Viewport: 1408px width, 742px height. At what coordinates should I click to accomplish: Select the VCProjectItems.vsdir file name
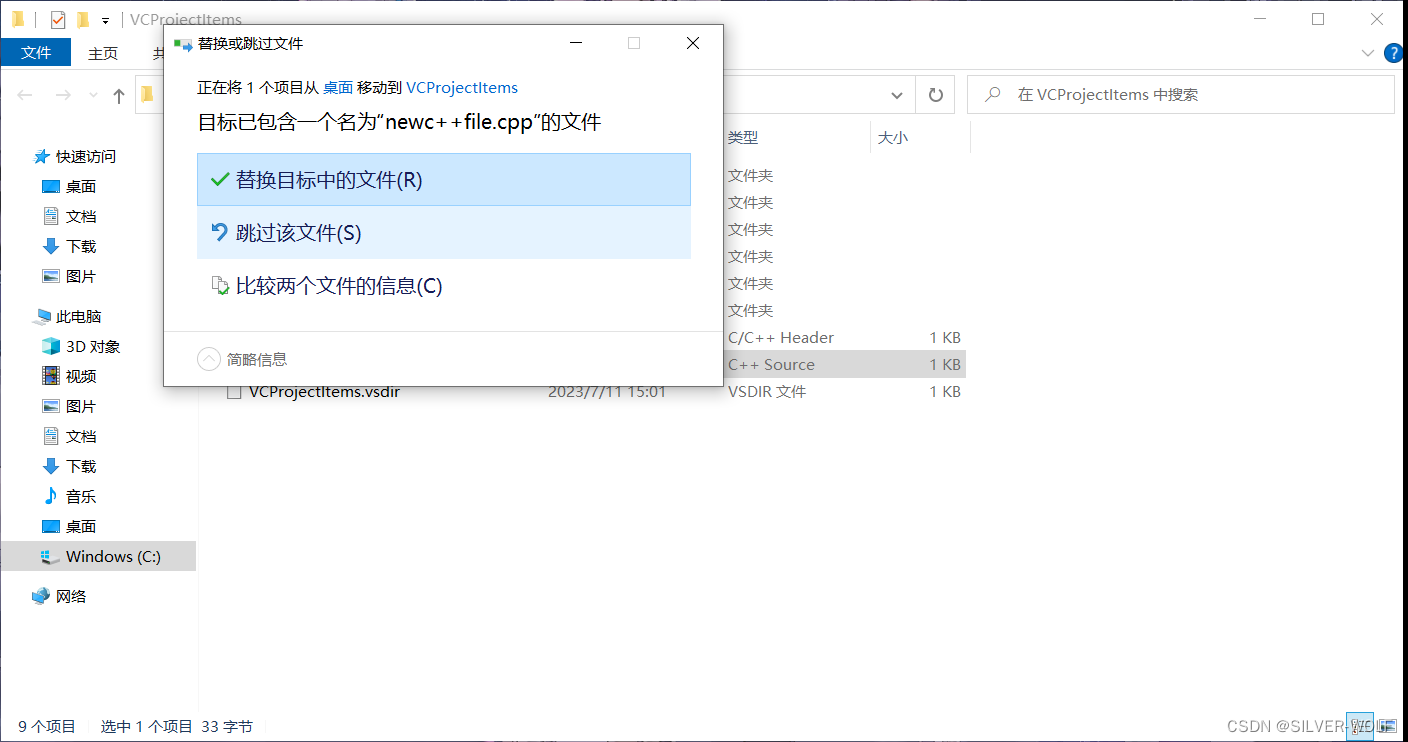pyautogui.click(x=324, y=392)
